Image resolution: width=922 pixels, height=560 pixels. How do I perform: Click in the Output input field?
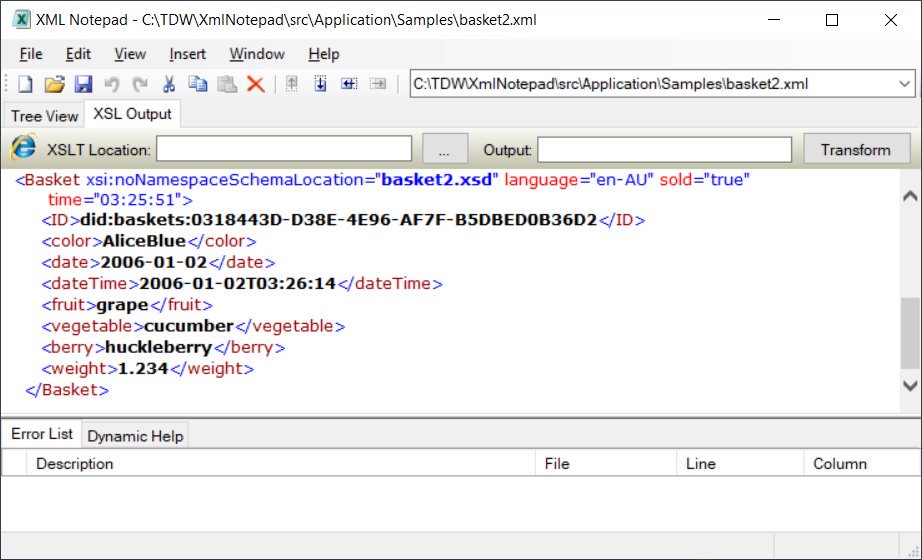pyautogui.click(x=664, y=149)
